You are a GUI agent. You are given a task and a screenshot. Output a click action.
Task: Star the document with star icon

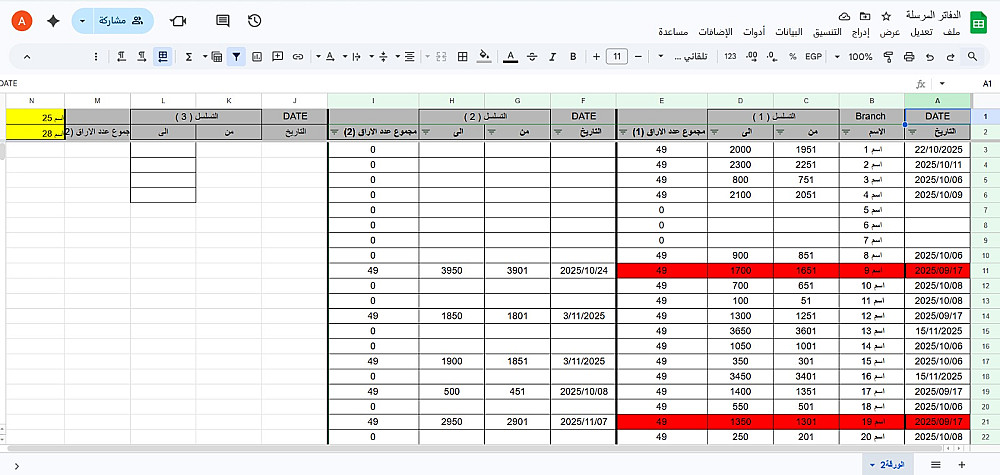(x=886, y=16)
